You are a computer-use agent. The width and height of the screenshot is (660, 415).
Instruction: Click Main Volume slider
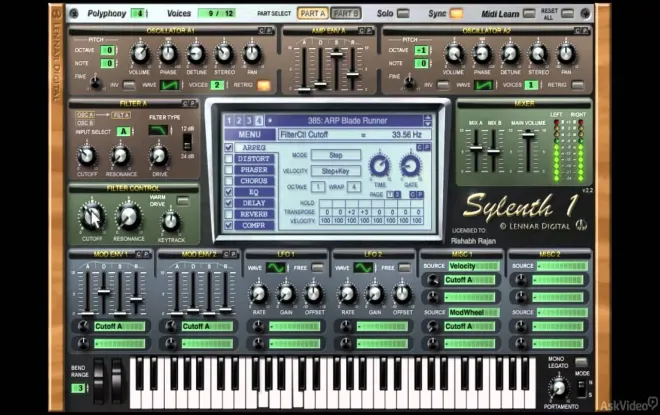pyautogui.click(x=528, y=134)
